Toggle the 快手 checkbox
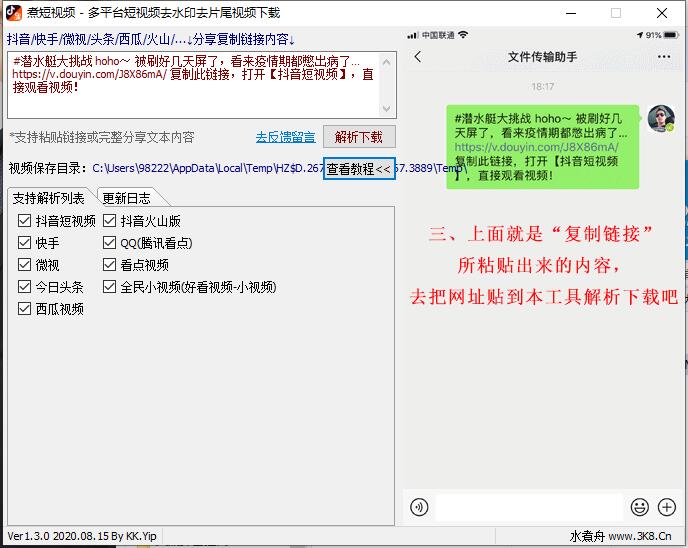 pyautogui.click(x=24, y=243)
